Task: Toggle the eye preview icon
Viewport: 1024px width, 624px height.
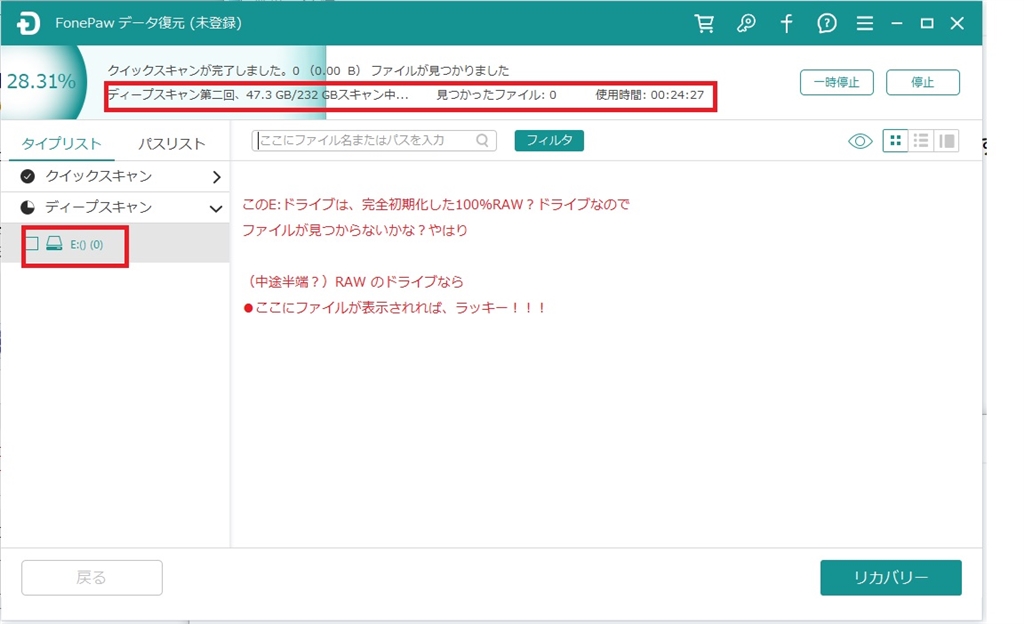Action: (860, 141)
